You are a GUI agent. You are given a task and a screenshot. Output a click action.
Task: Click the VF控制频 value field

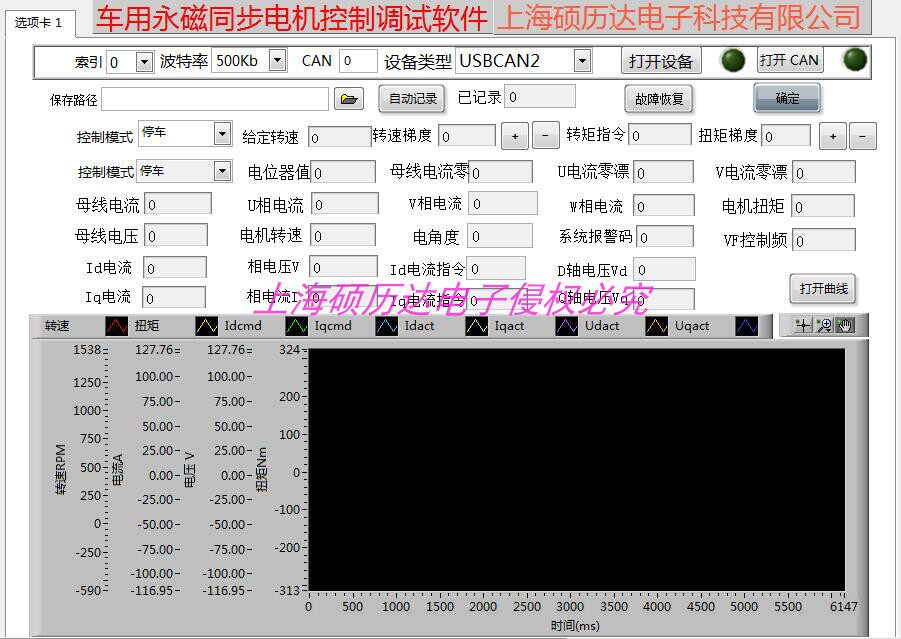tap(824, 240)
